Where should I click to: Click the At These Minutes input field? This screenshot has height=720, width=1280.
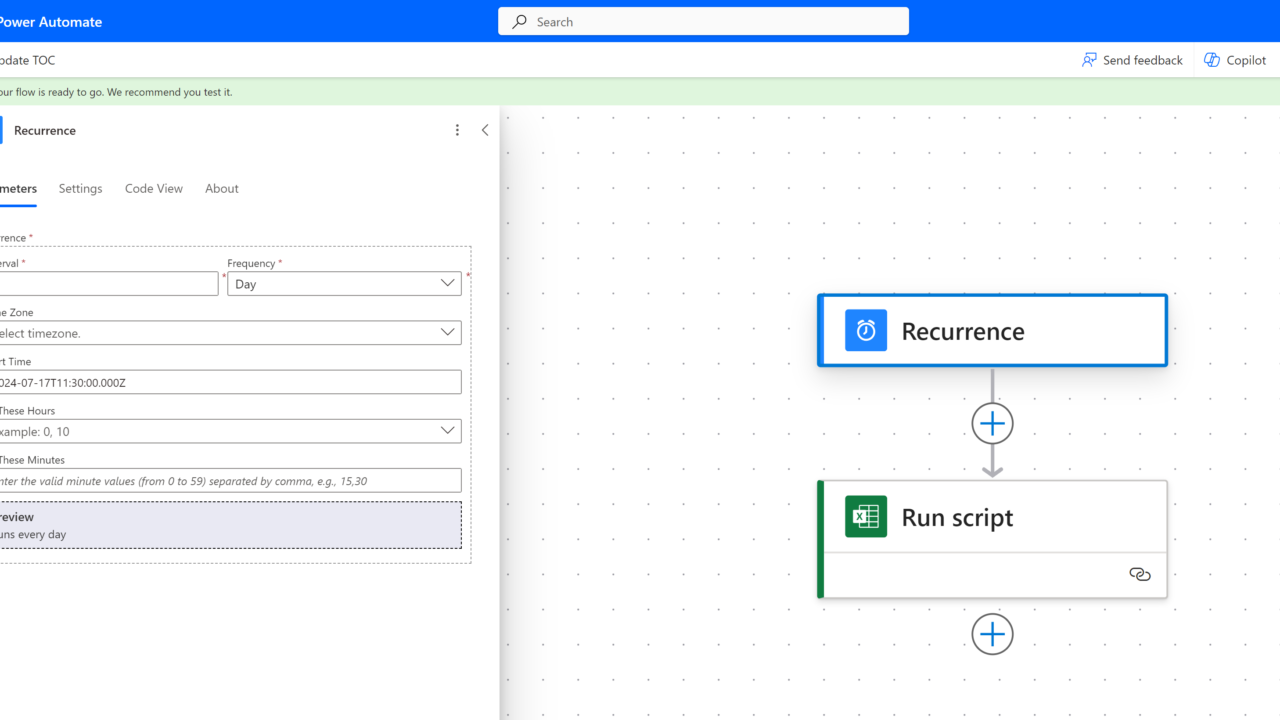pyautogui.click(x=230, y=481)
